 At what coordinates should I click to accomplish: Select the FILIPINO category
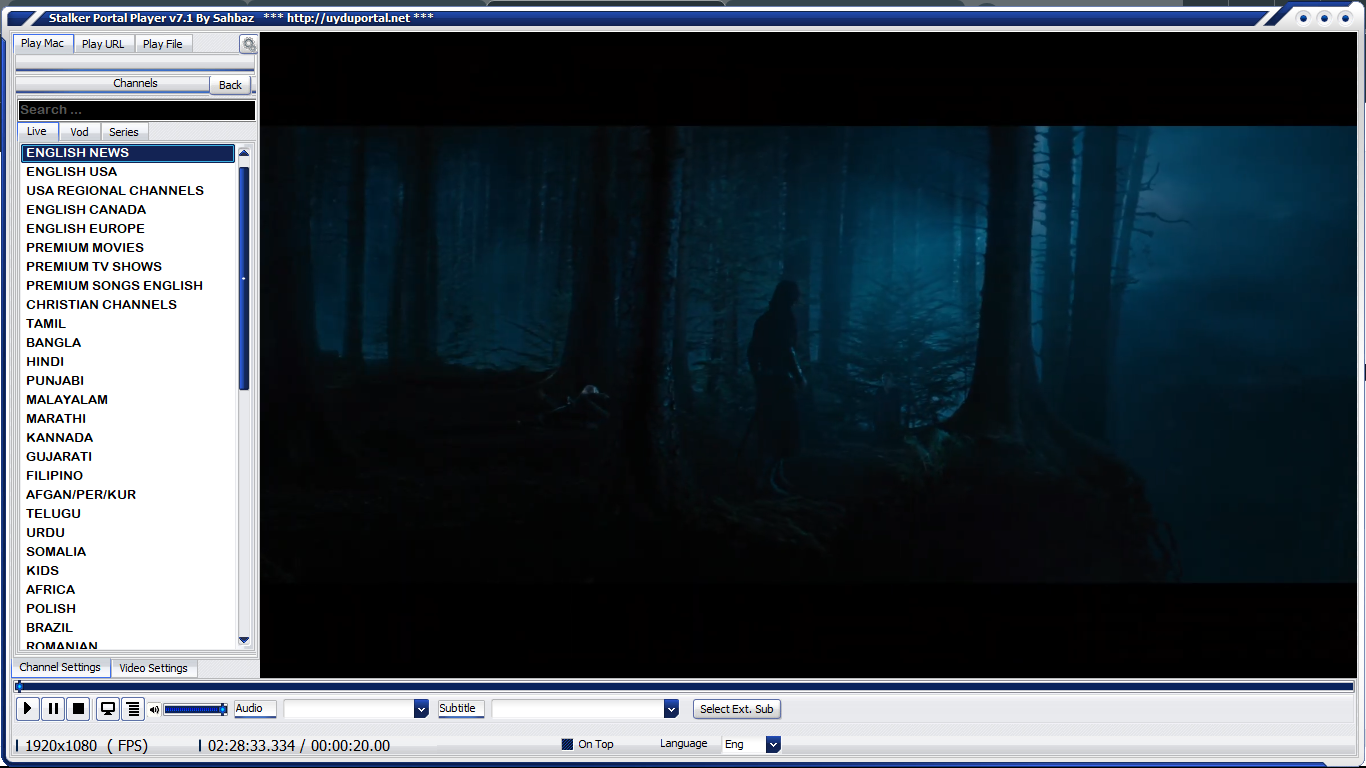(x=128, y=476)
